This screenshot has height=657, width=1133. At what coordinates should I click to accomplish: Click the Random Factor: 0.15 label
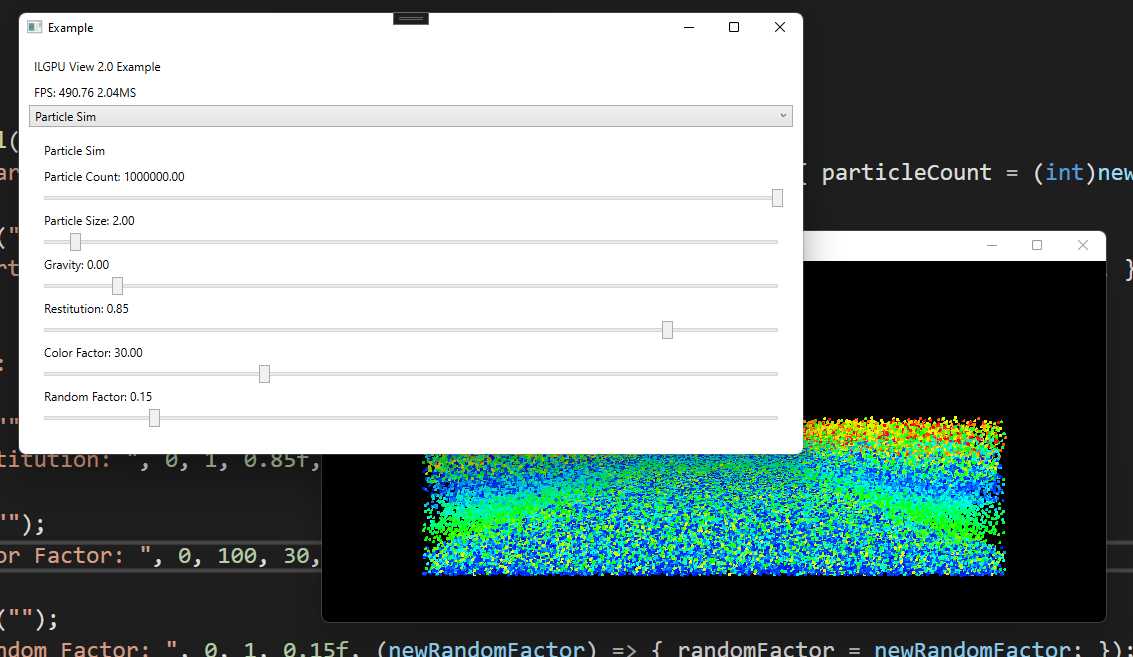coord(98,398)
